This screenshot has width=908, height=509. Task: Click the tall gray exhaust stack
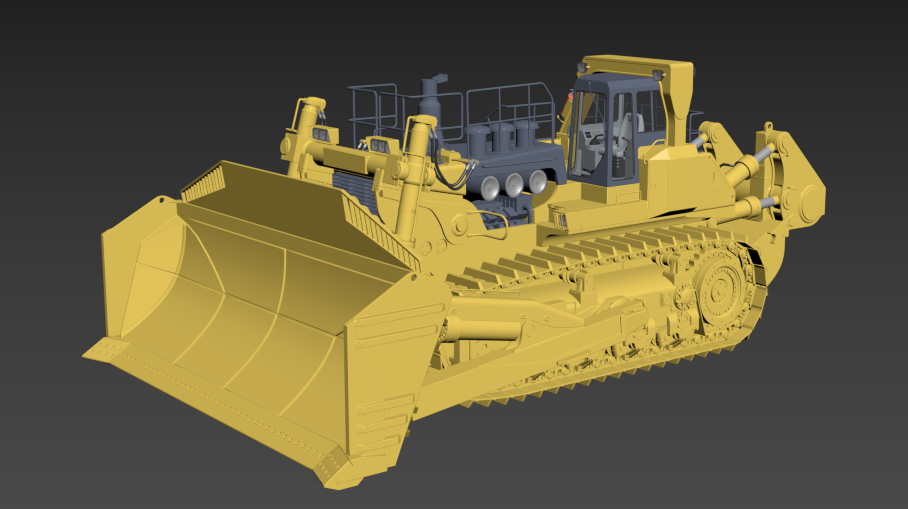431,110
